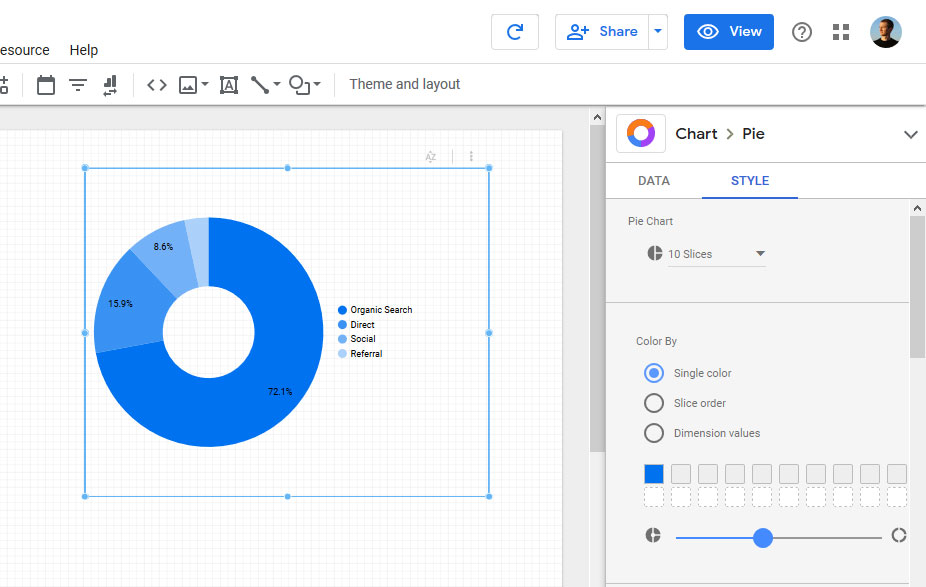The image size is (926, 587).
Task: Open the 10 Slices dropdown
Action: click(717, 254)
